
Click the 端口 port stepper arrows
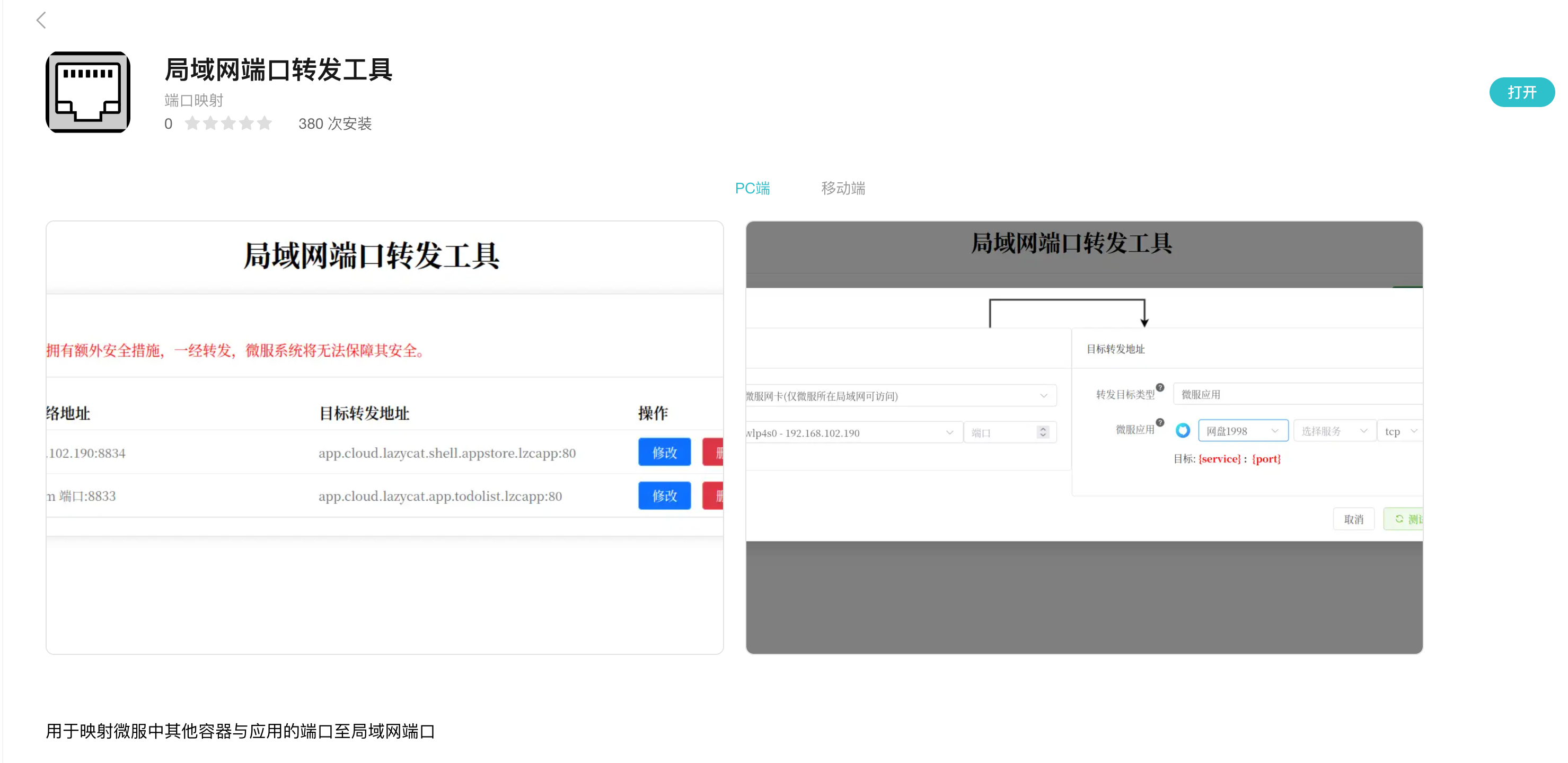coord(1043,432)
